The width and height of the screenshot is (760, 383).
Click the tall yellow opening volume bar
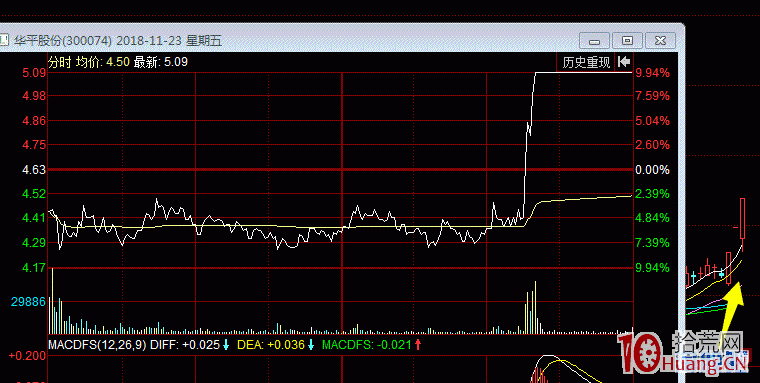(x=52, y=301)
